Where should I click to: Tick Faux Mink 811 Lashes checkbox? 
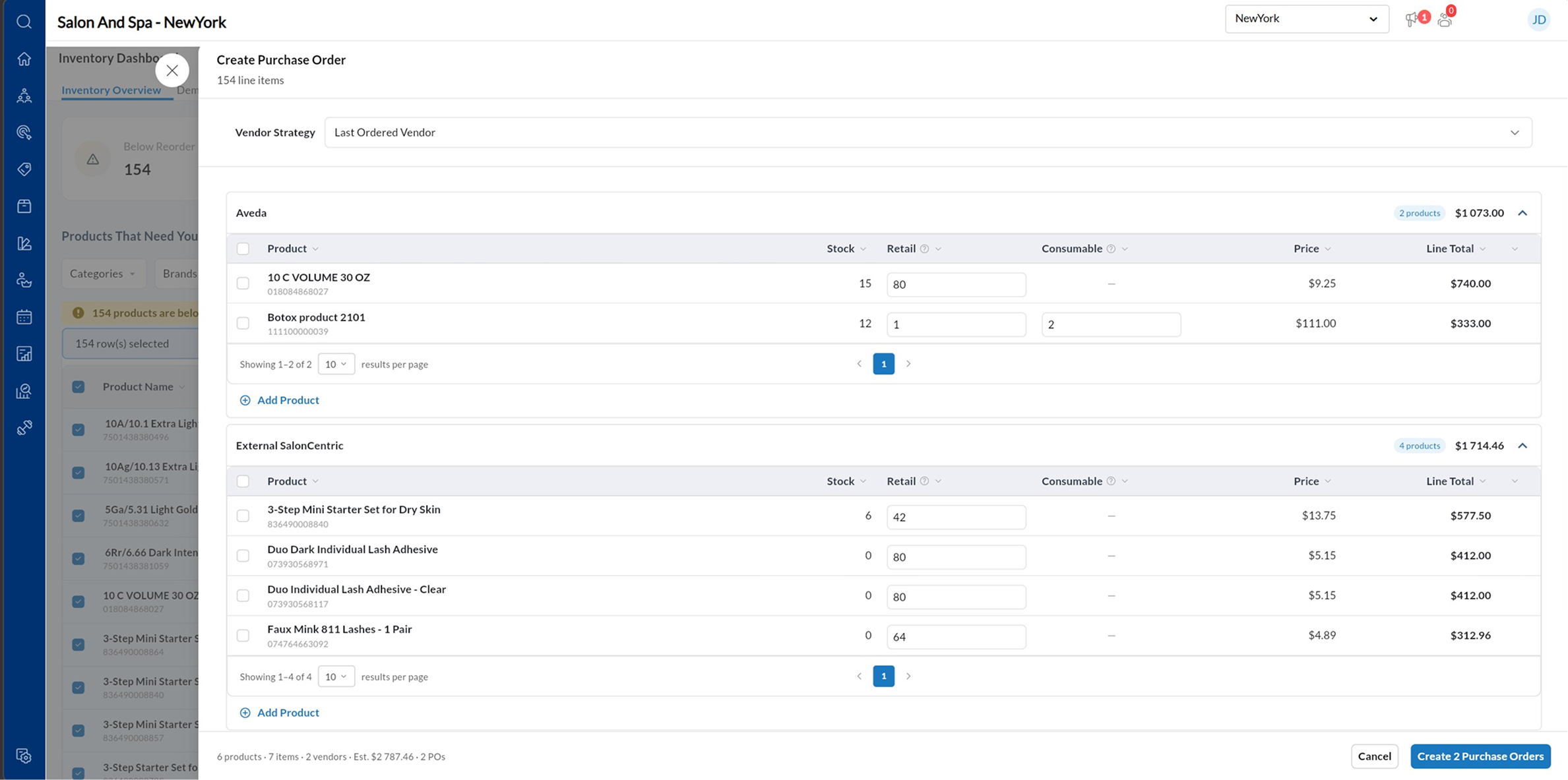pyautogui.click(x=243, y=636)
